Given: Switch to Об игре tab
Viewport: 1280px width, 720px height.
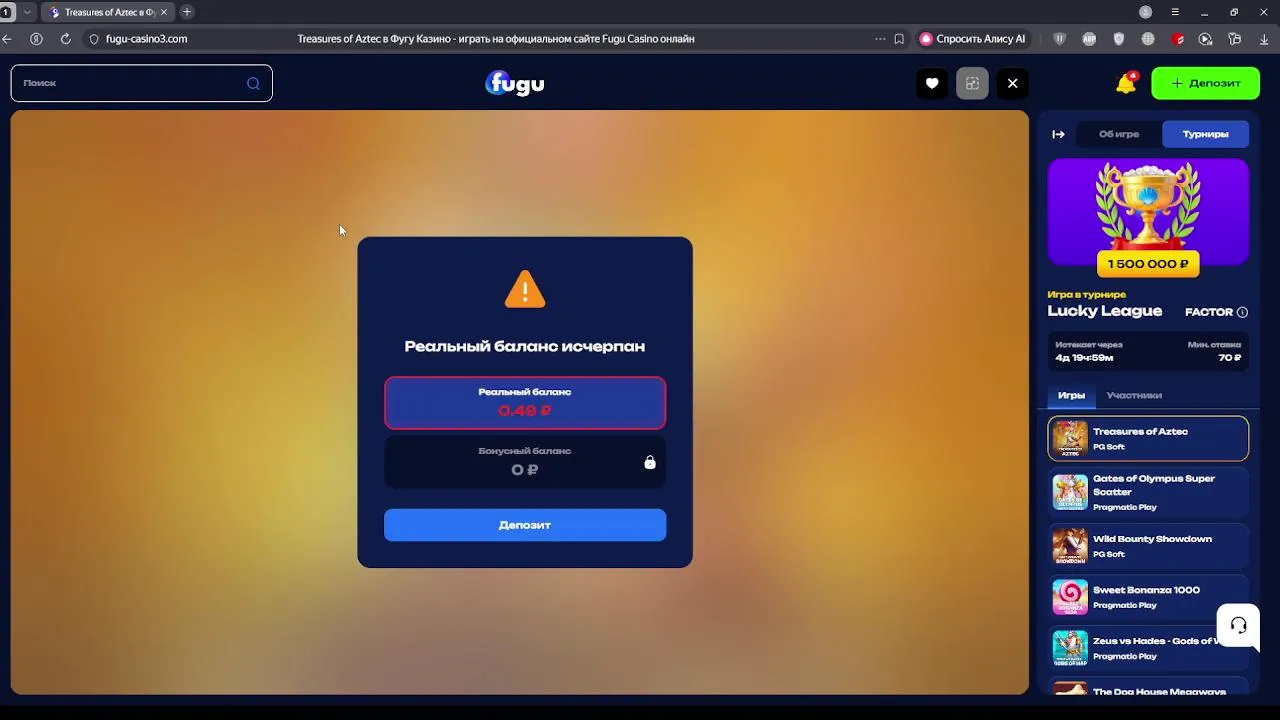Looking at the screenshot, I should [1119, 134].
